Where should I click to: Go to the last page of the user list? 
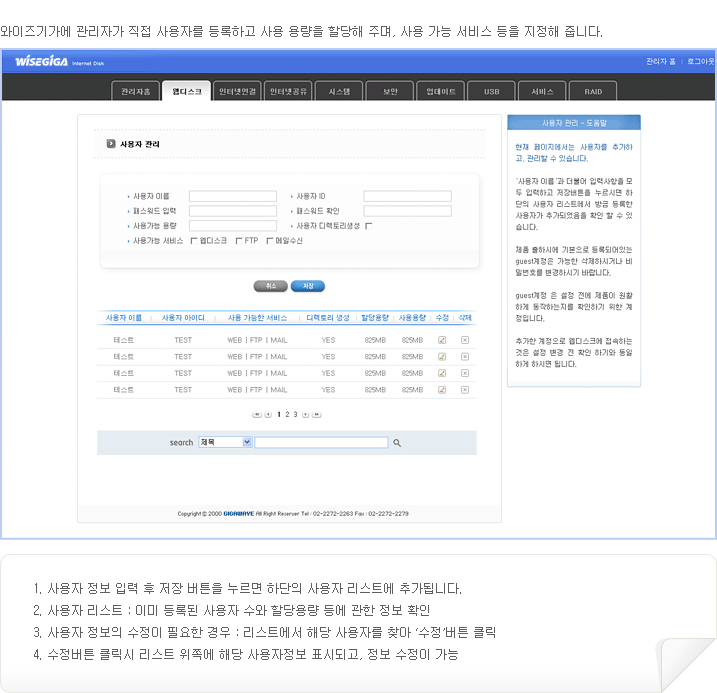pyautogui.click(x=317, y=414)
